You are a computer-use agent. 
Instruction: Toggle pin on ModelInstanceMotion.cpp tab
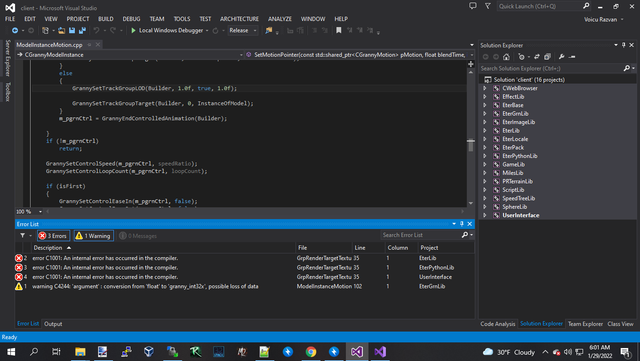click(x=89, y=45)
